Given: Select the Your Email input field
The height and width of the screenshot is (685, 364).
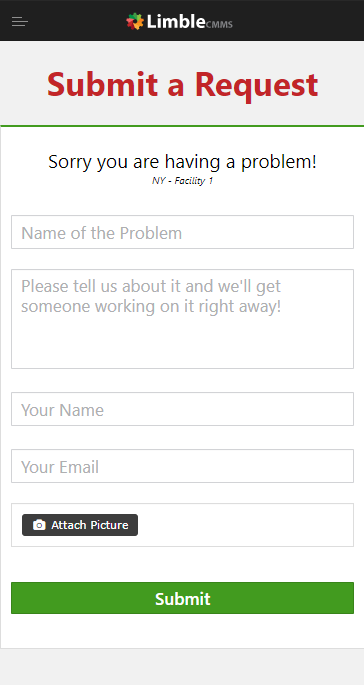Looking at the screenshot, I should [182, 466].
